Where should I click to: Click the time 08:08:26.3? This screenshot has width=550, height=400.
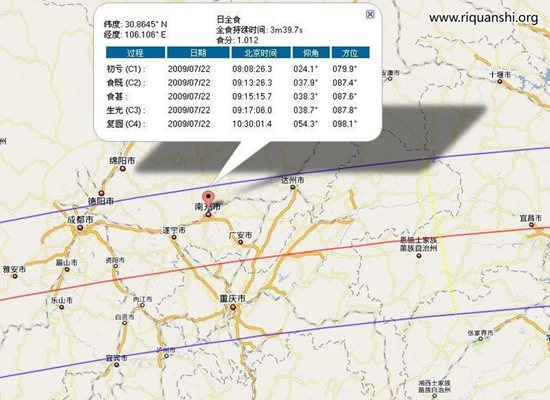(252, 69)
